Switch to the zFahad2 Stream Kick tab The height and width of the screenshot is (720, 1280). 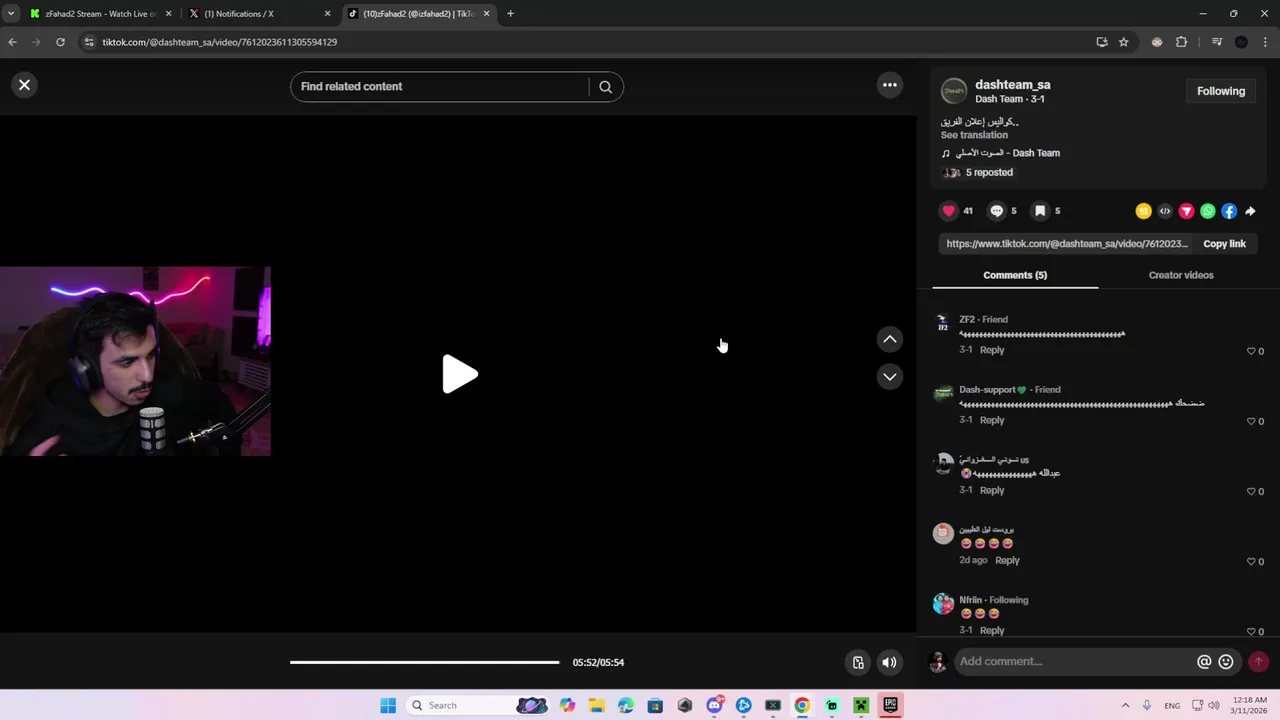pos(100,14)
